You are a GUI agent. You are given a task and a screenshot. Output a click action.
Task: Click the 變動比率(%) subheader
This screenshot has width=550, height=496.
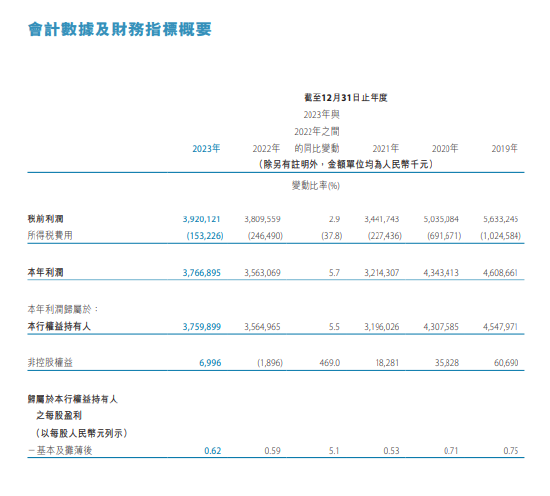coord(316,186)
